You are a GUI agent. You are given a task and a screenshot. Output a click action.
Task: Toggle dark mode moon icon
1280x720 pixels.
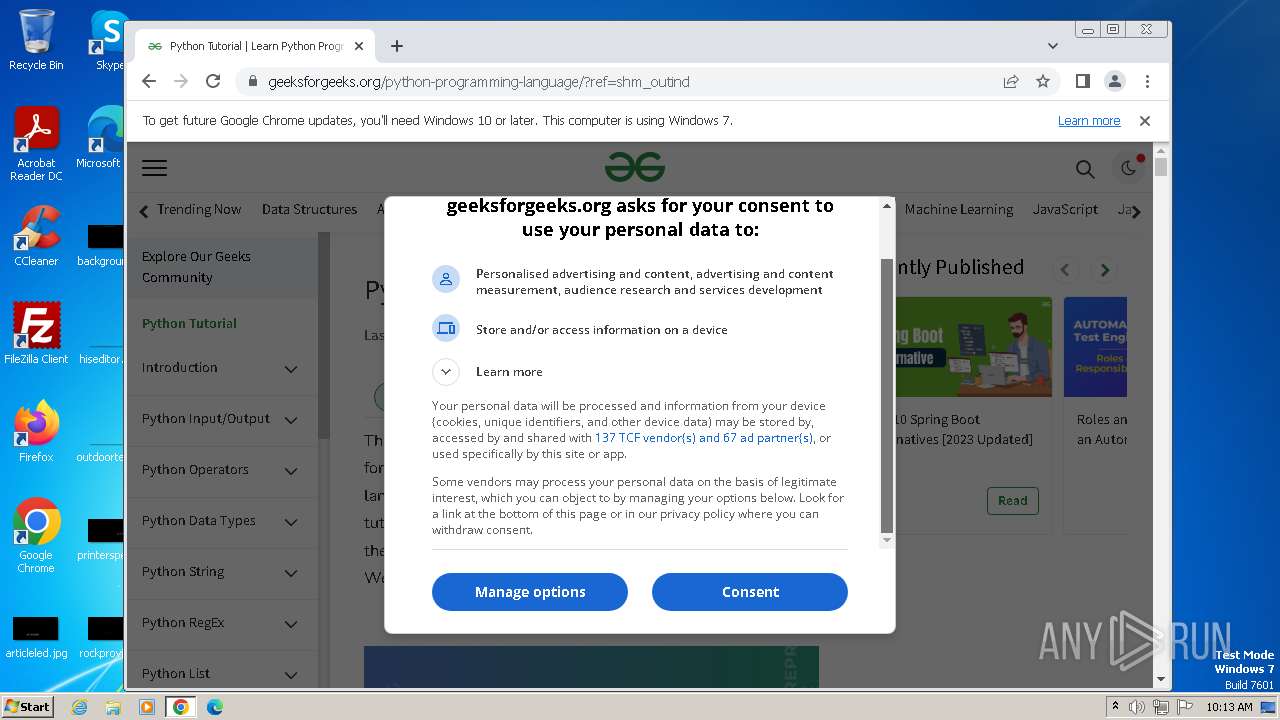(1129, 168)
